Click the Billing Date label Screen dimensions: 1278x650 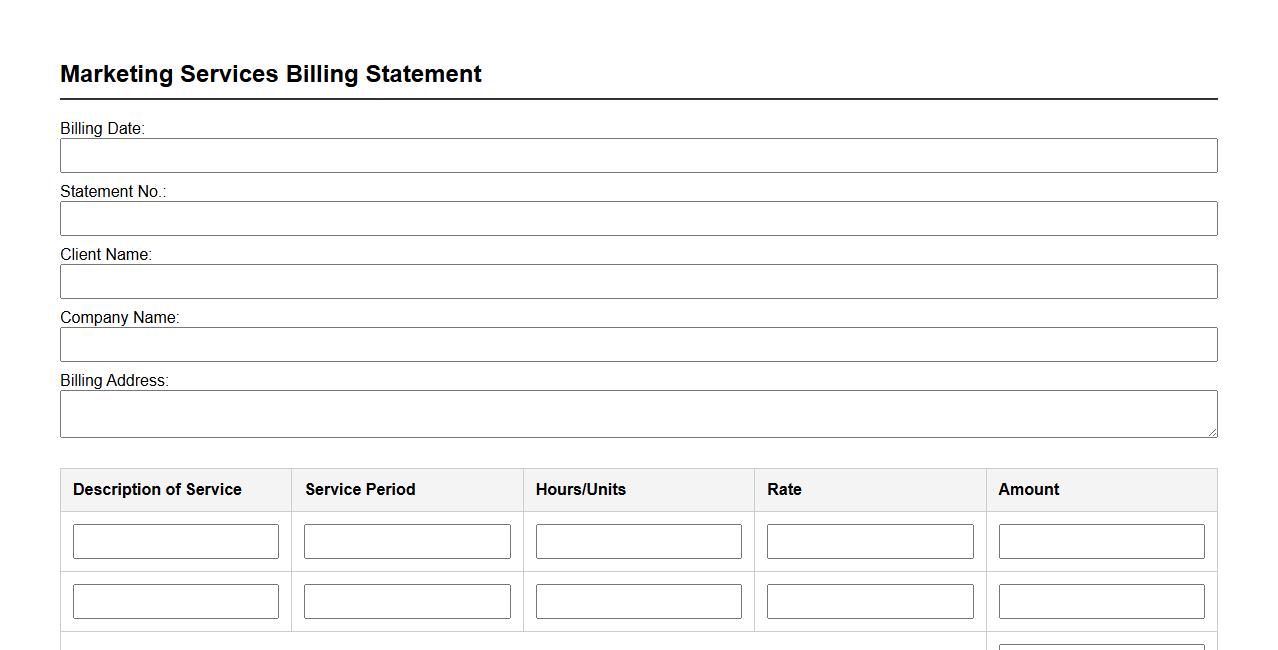pos(102,129)
